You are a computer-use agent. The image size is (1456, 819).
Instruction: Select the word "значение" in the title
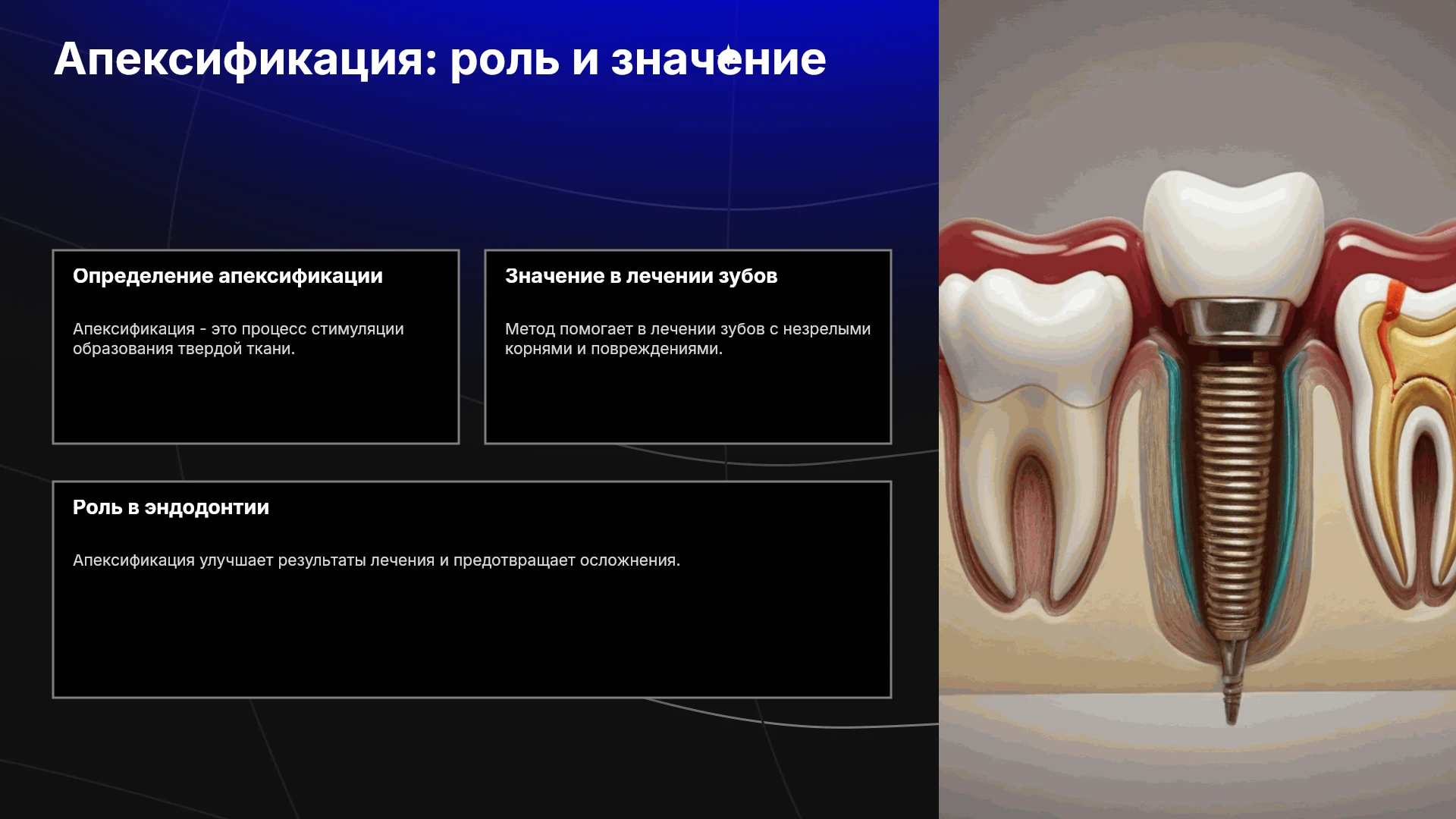point(718,60)
